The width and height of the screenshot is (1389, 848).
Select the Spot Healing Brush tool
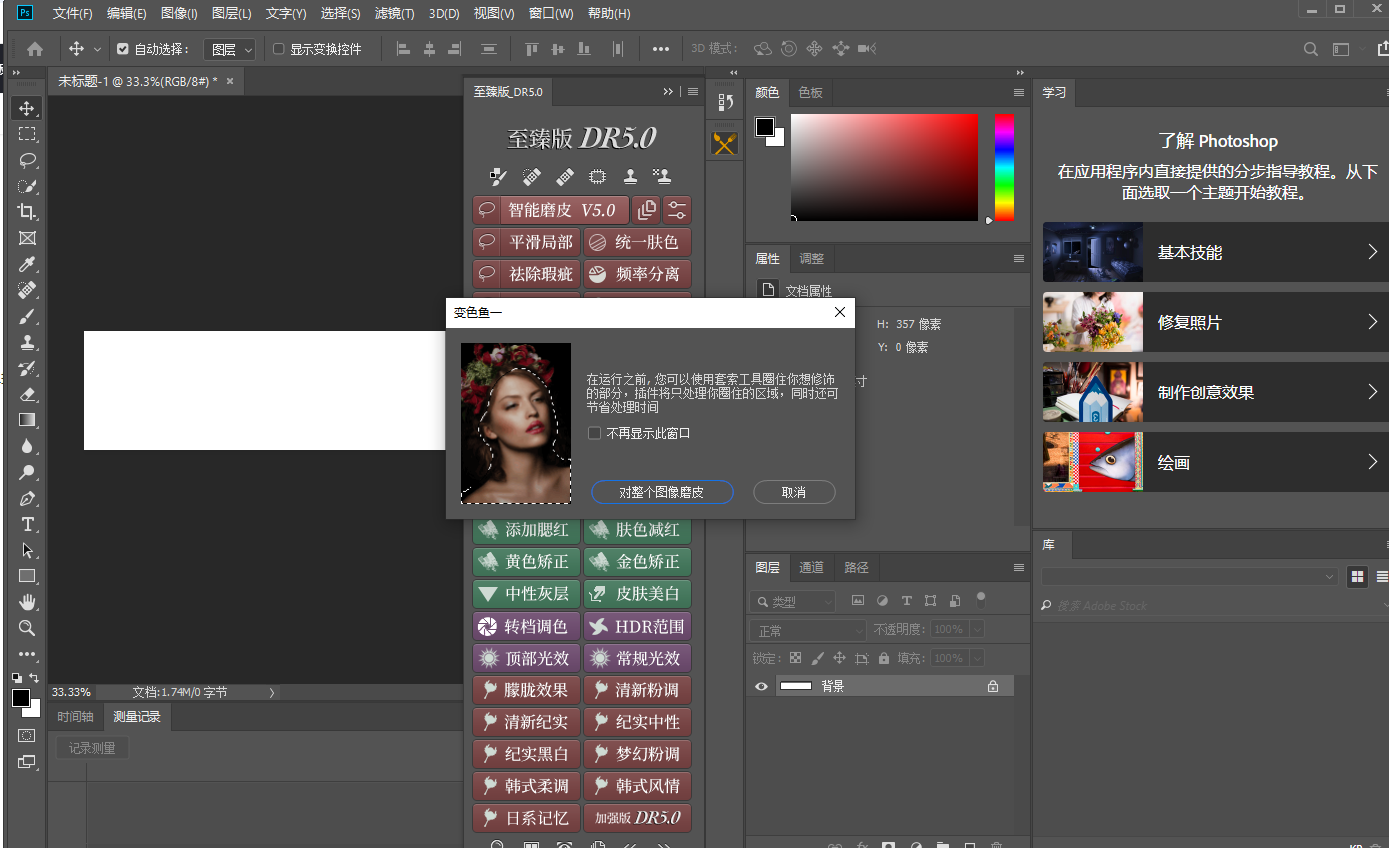pyautogui.click(x=27, y=290)
